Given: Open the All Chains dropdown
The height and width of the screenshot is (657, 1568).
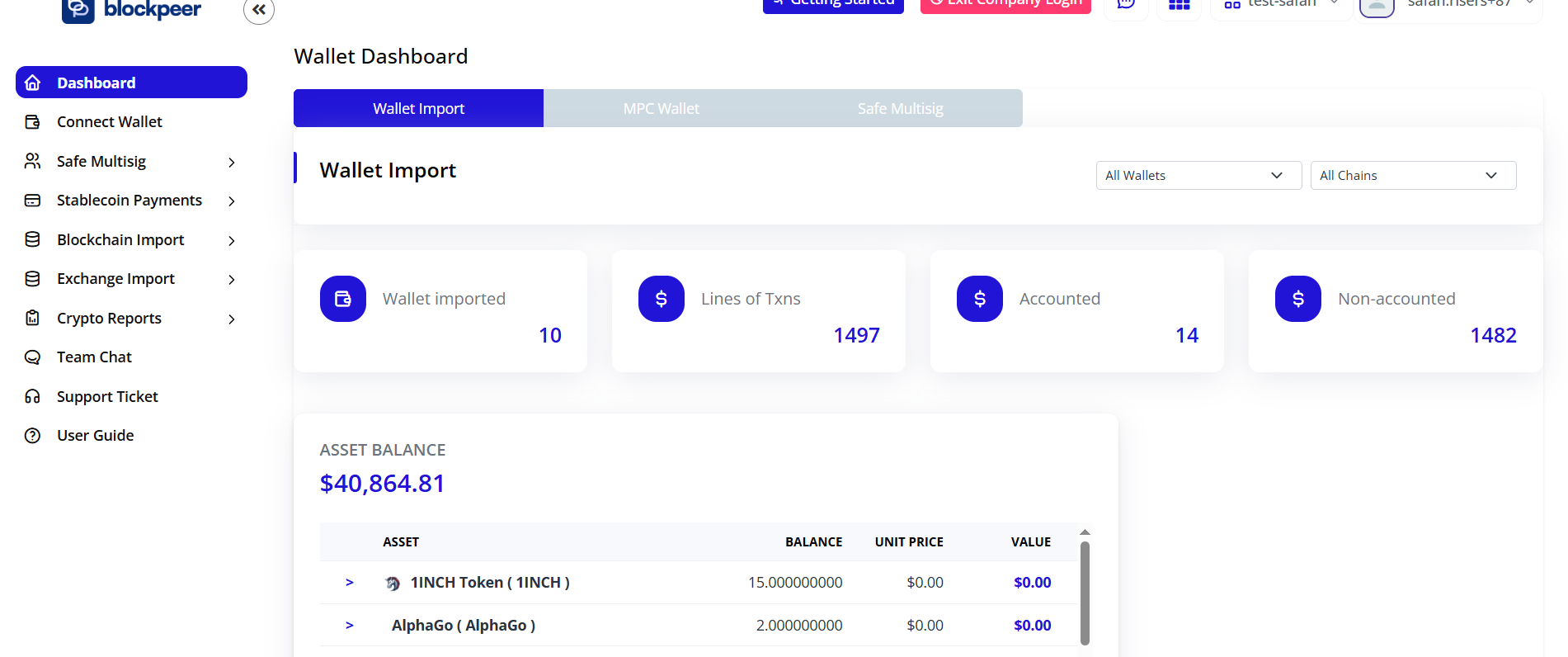Looking at the screenshot, I should click(x=1412, y=176).
